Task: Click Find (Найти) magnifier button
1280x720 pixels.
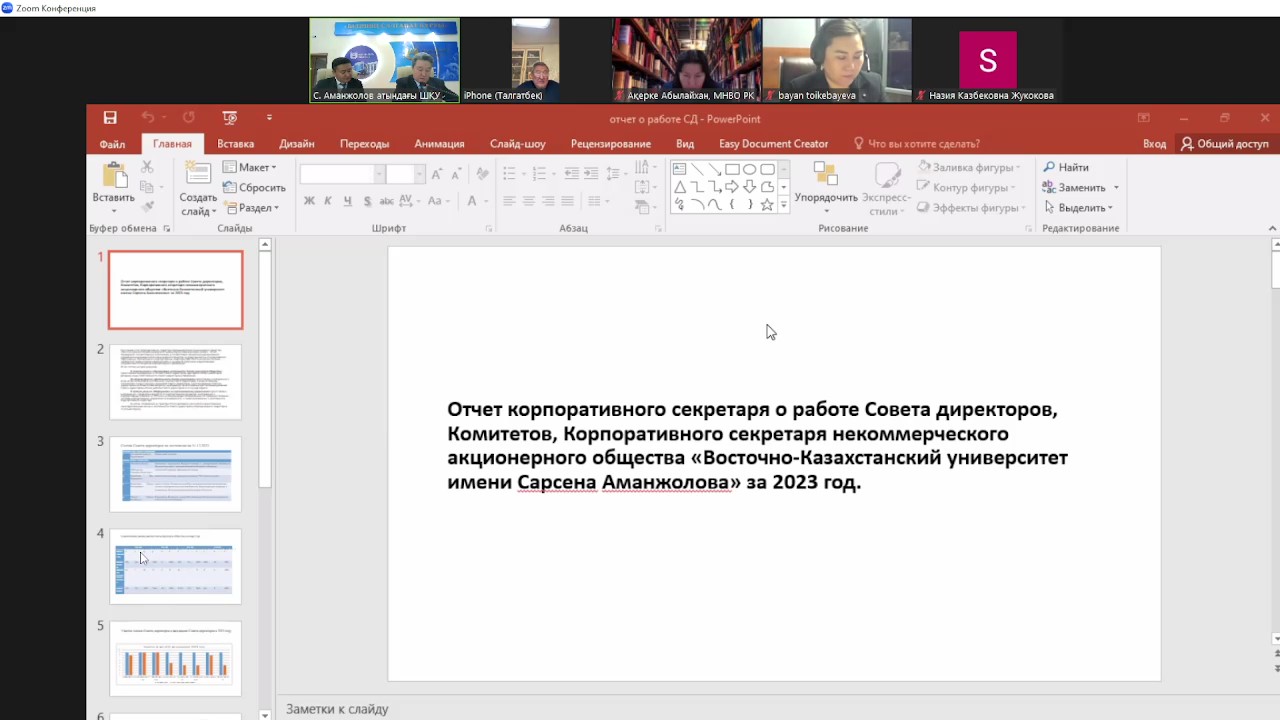Action: tap(1066, 167)
